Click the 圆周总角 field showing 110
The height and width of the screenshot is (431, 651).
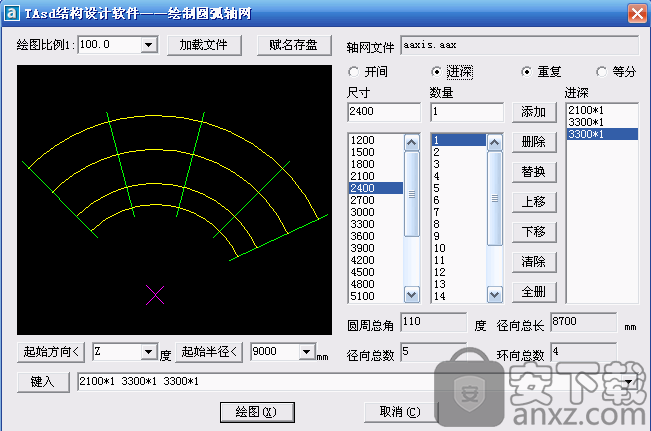434,322
